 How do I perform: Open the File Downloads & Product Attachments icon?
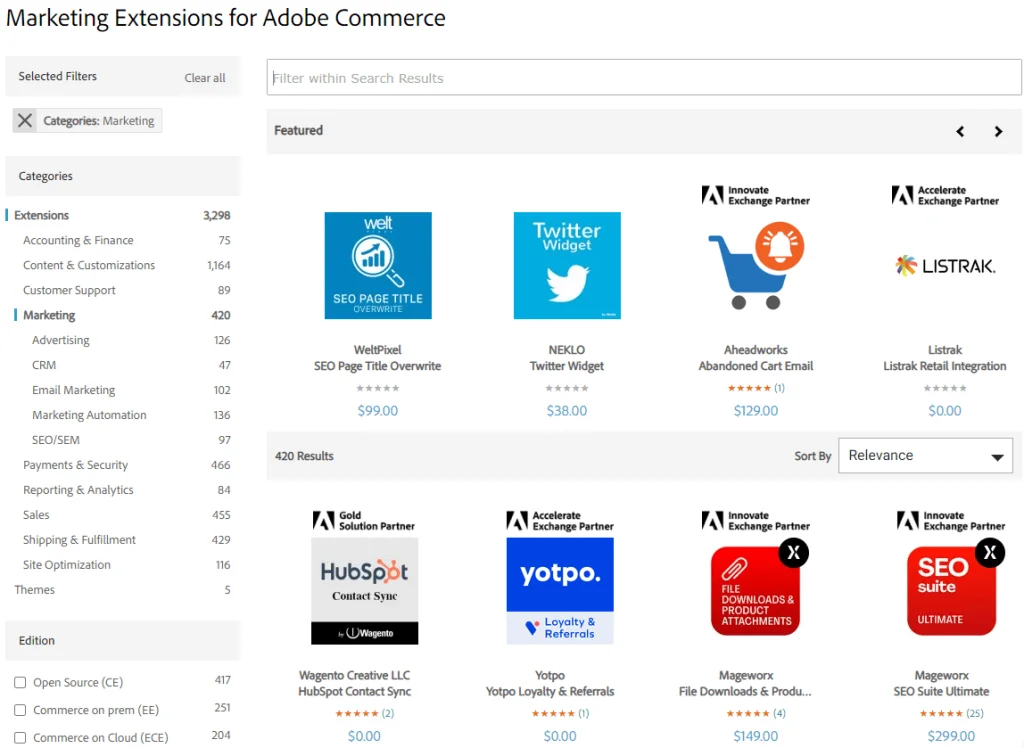click(756, 590)
